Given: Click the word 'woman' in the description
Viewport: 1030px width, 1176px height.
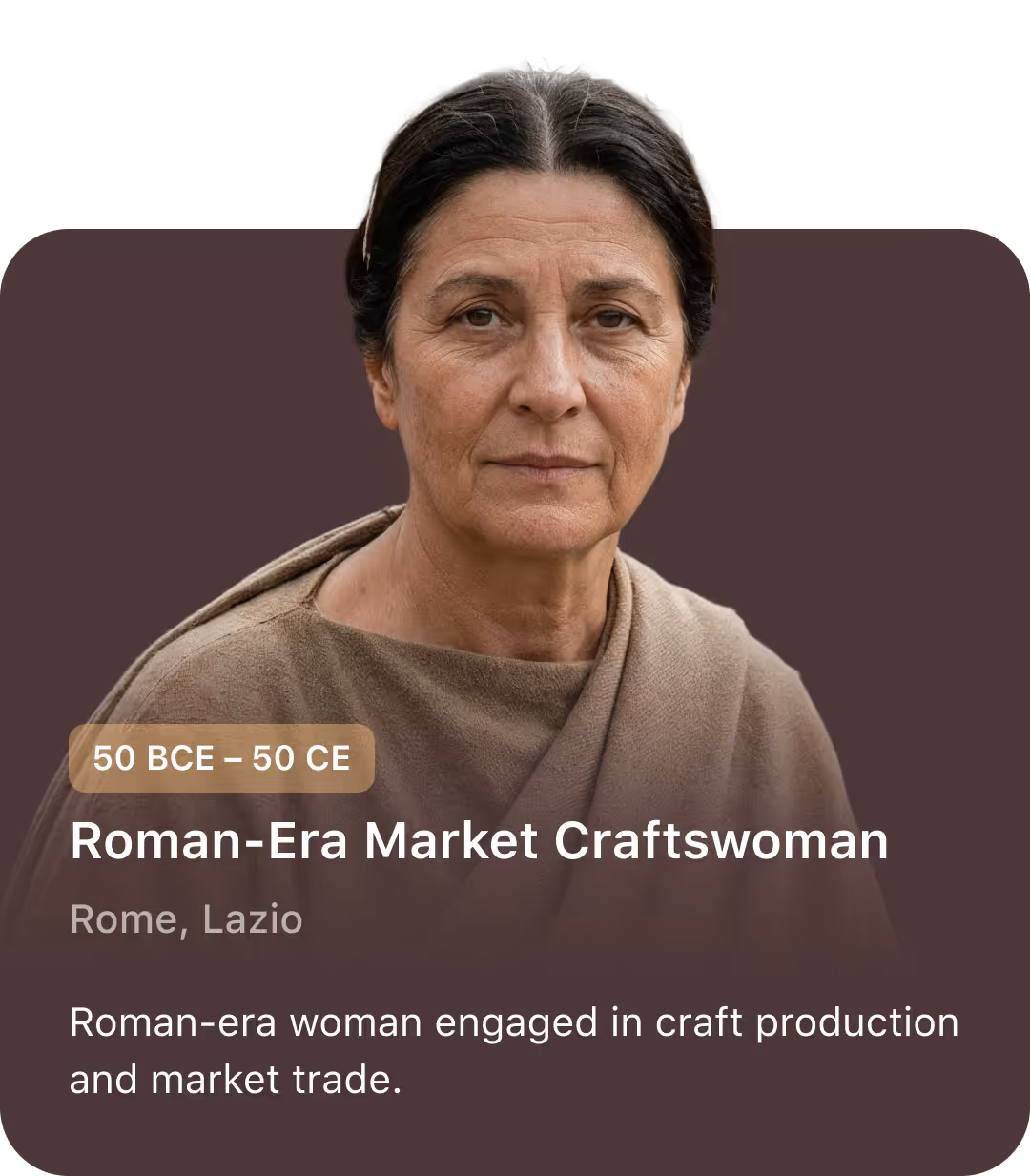Looking at the screenshot, I should [356, 1022].
